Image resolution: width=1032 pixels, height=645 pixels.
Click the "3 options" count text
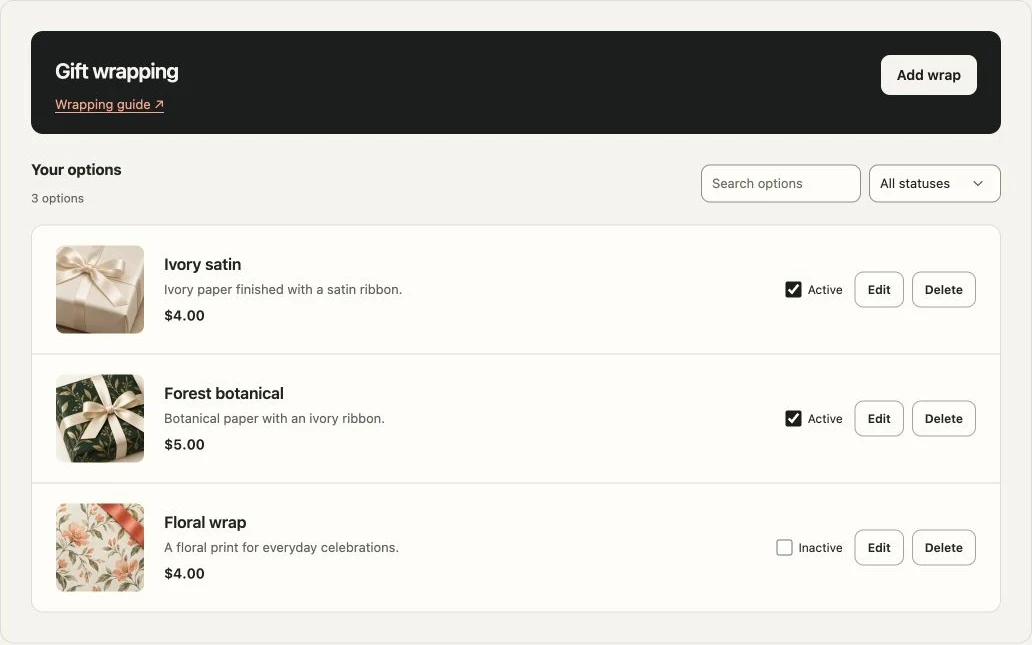[57, 198]
